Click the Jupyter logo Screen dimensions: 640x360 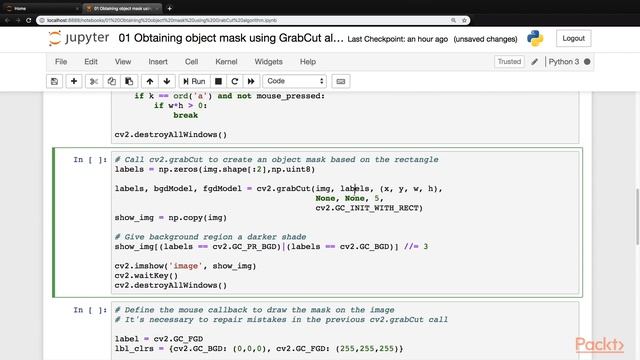click(x=79, y=38)
